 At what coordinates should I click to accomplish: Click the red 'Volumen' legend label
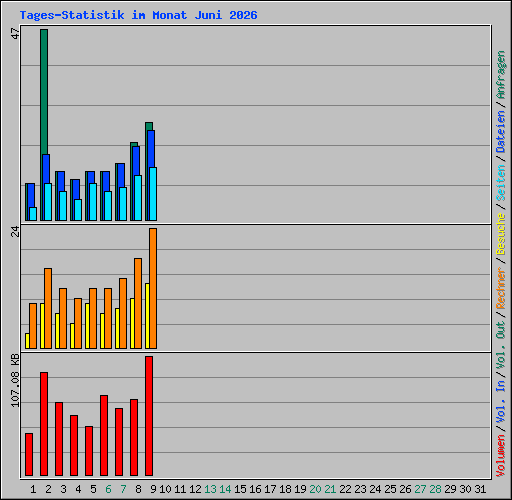pyautogui.click(x=501, y=456)
